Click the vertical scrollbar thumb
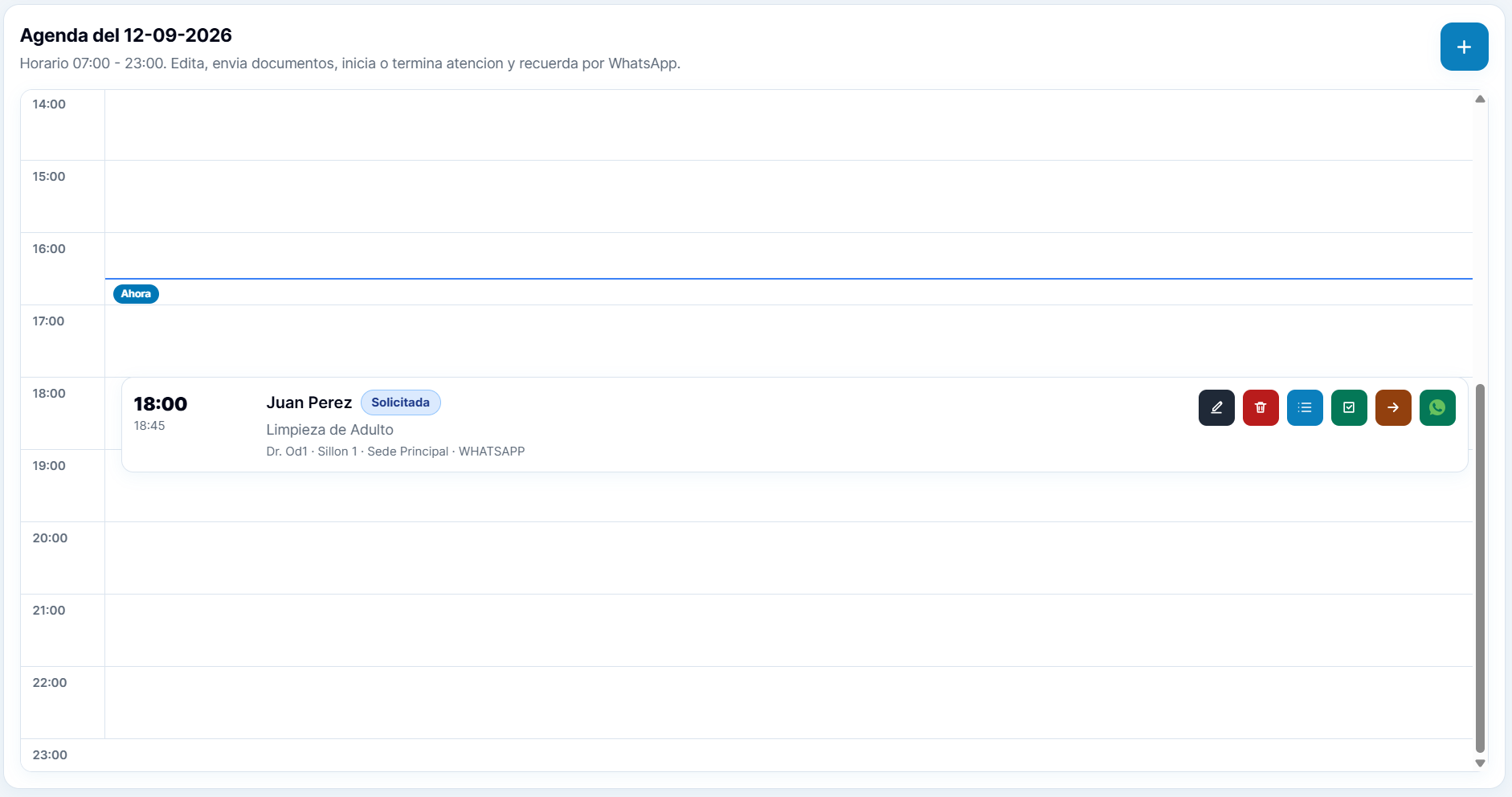The width and height of the screenshot is (1512, 797). [1480, 568]
